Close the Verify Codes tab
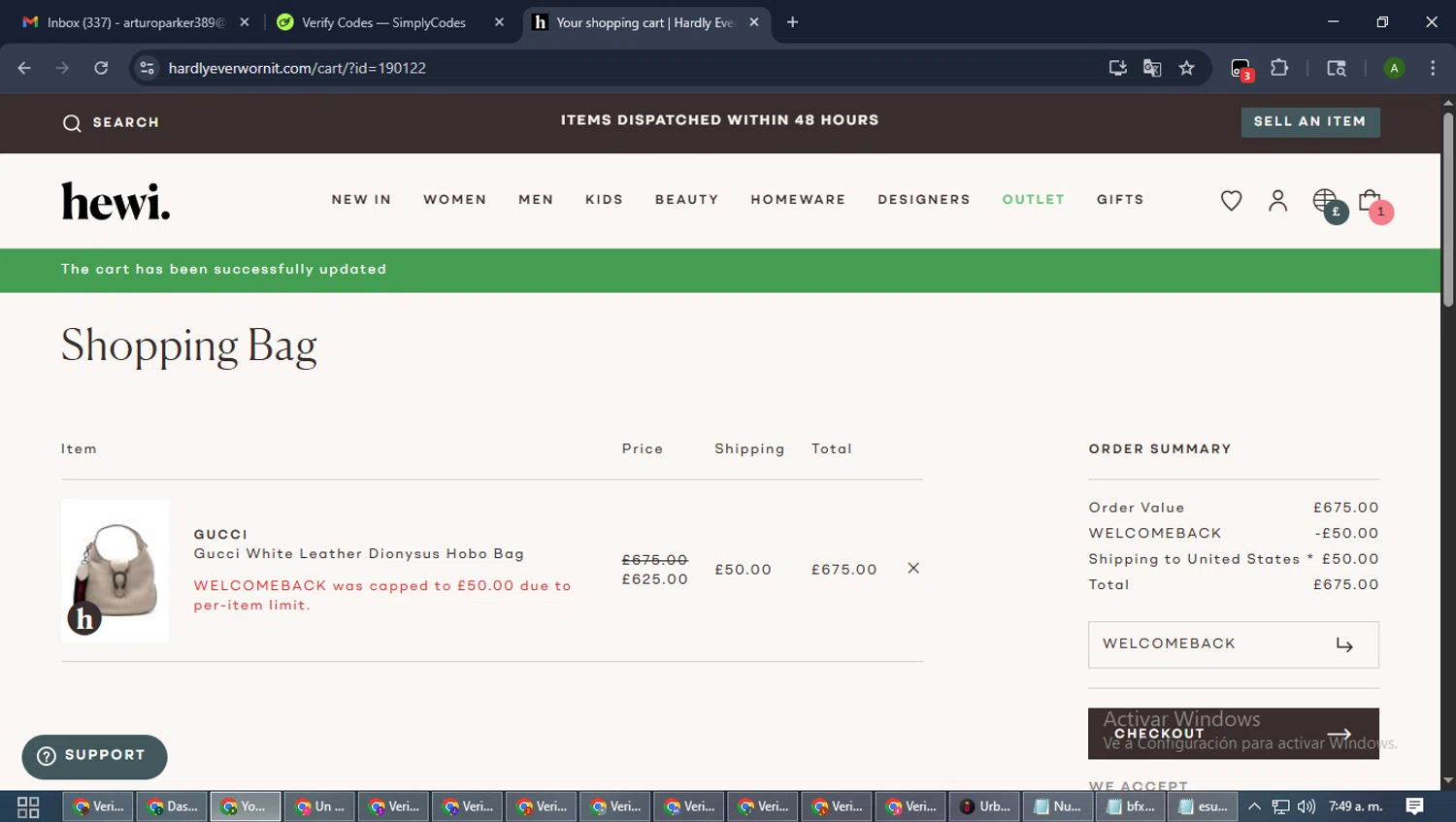 tap(499, 22)
